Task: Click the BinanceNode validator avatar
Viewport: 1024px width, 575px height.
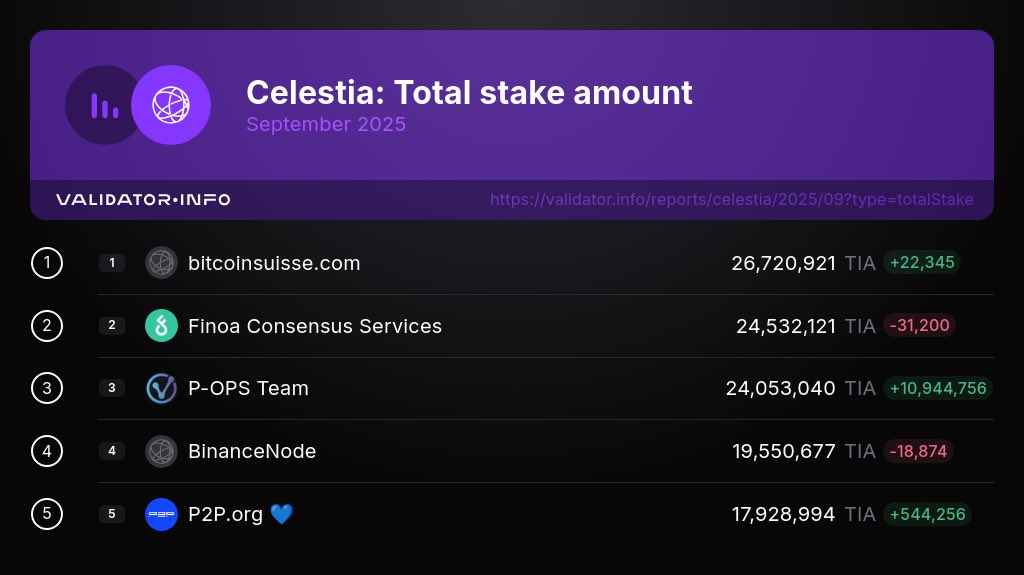Action: point(161,451)
